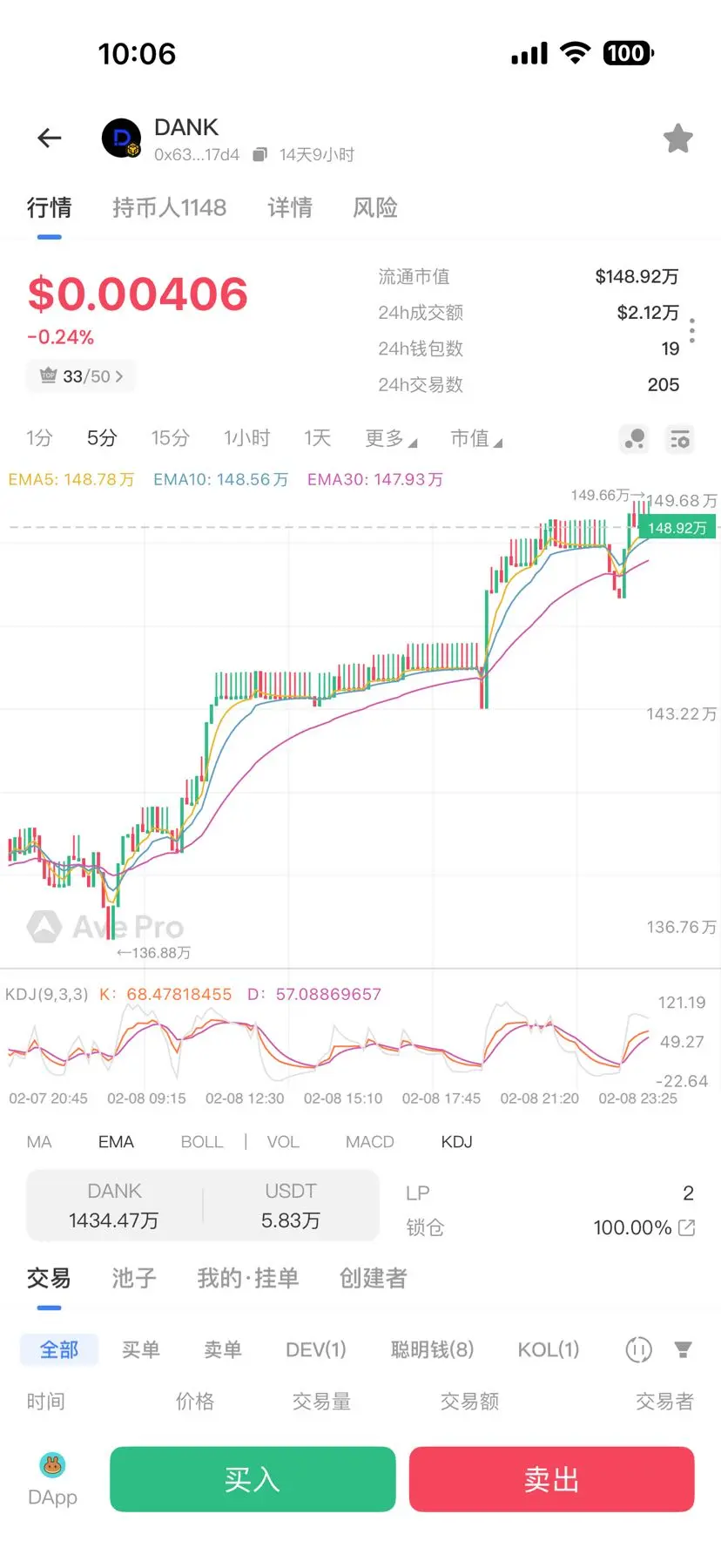The height and width of the screenshot is (1568, 721).
Task: Toggle the KDJ sub-indicator
Action: [x=456, y=1142]
